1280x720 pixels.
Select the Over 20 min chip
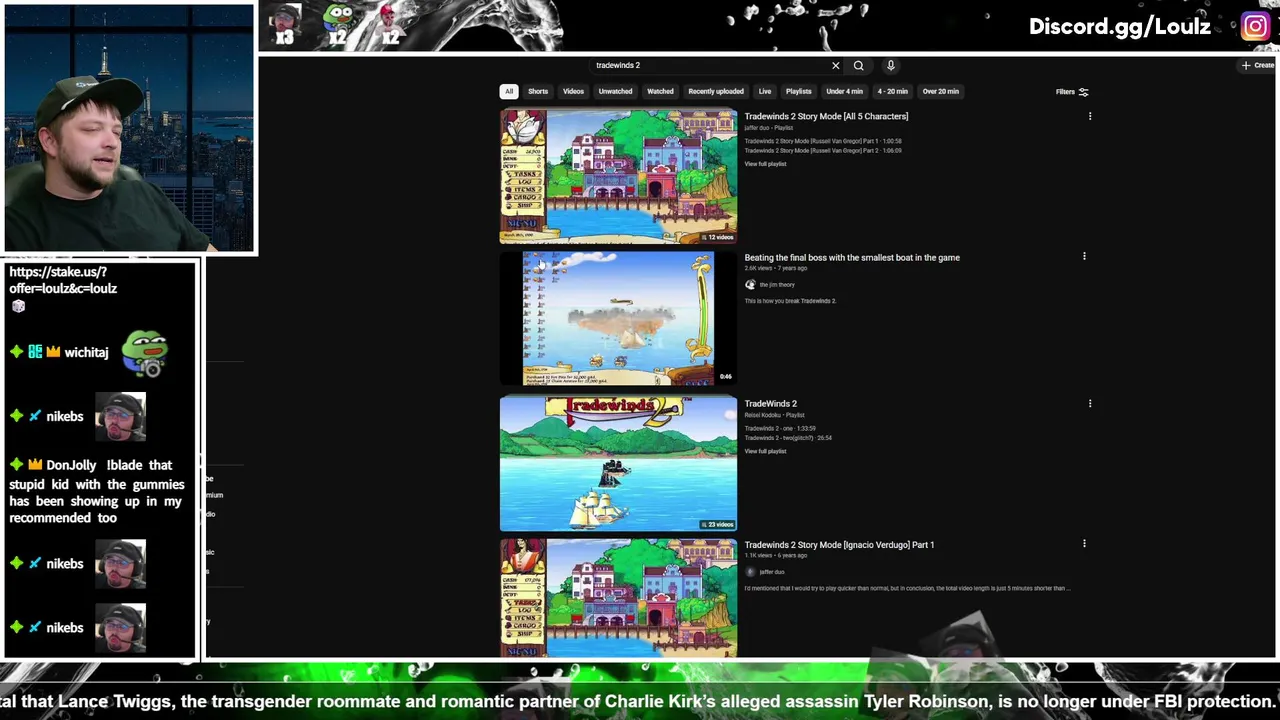941,92
